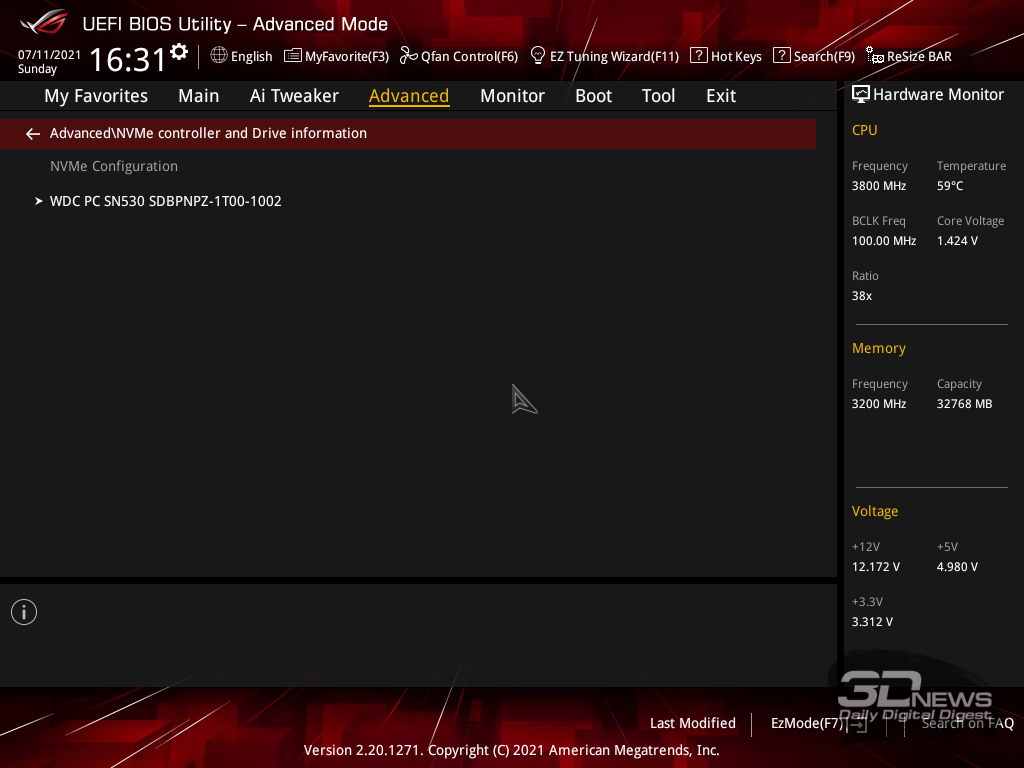Click the EZ Tuning Wizard bulb icon
The height and width of the screenshot is (768, 1024).
coord(537,56)
